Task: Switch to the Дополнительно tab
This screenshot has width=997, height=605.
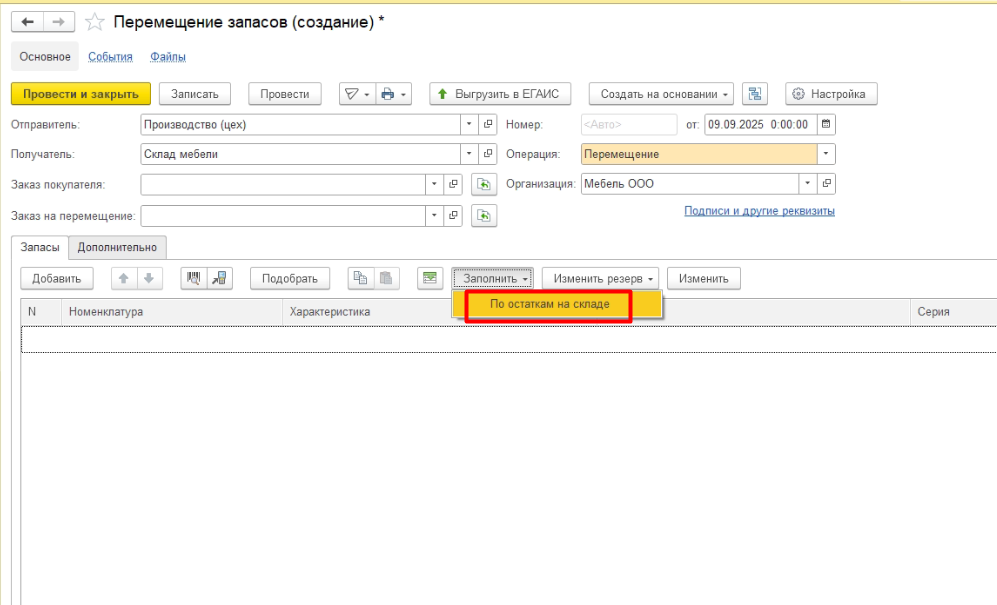Action: pos(117,247)
